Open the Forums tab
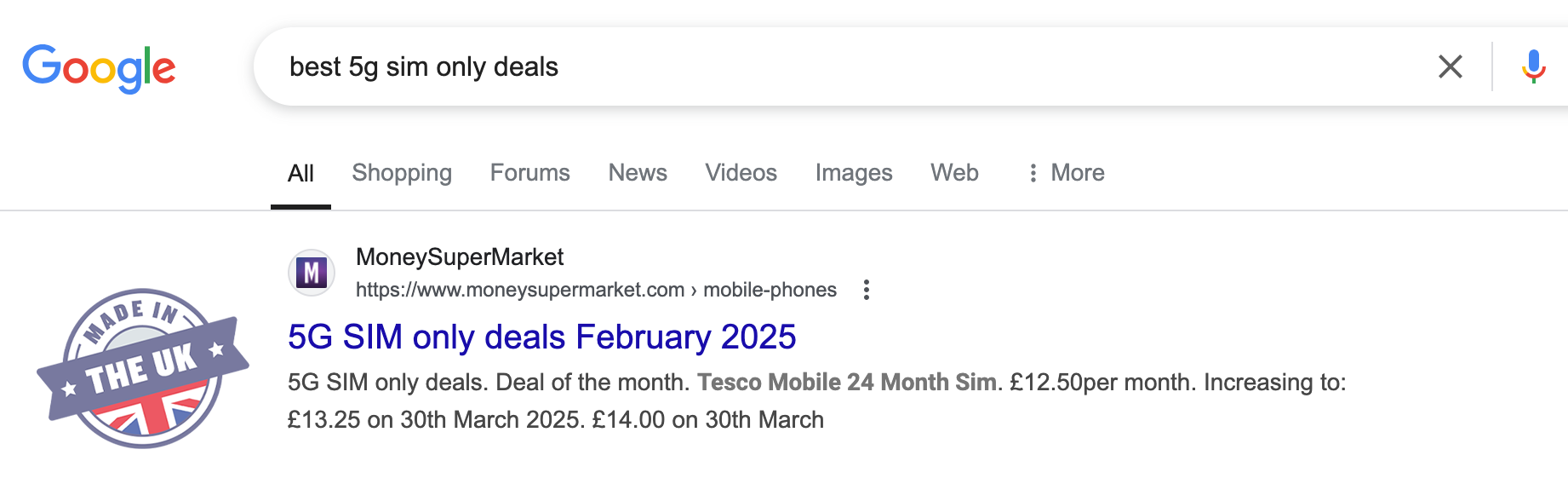 (x=529, y=173)
